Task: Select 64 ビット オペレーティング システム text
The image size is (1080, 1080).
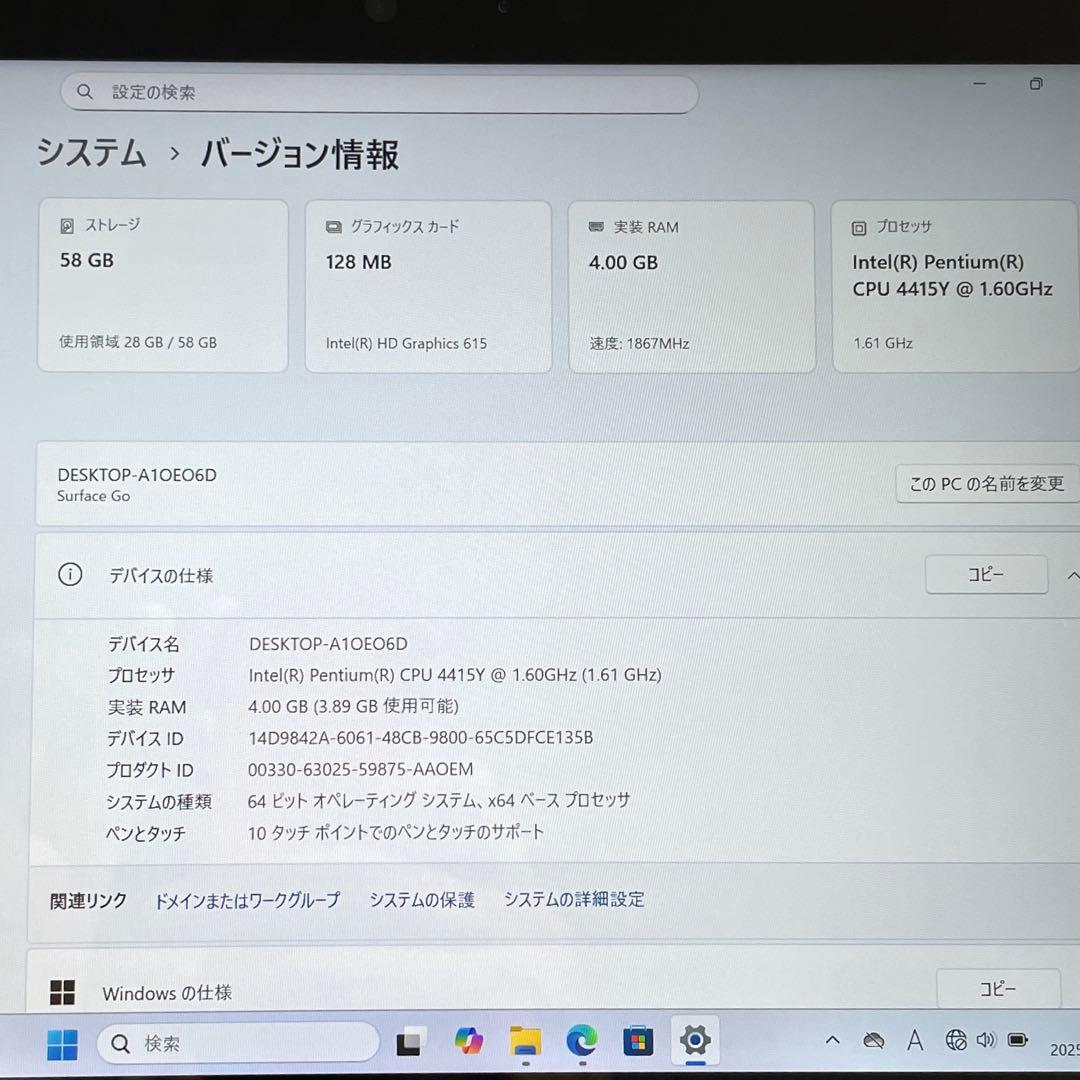Action: coord(439,800)
